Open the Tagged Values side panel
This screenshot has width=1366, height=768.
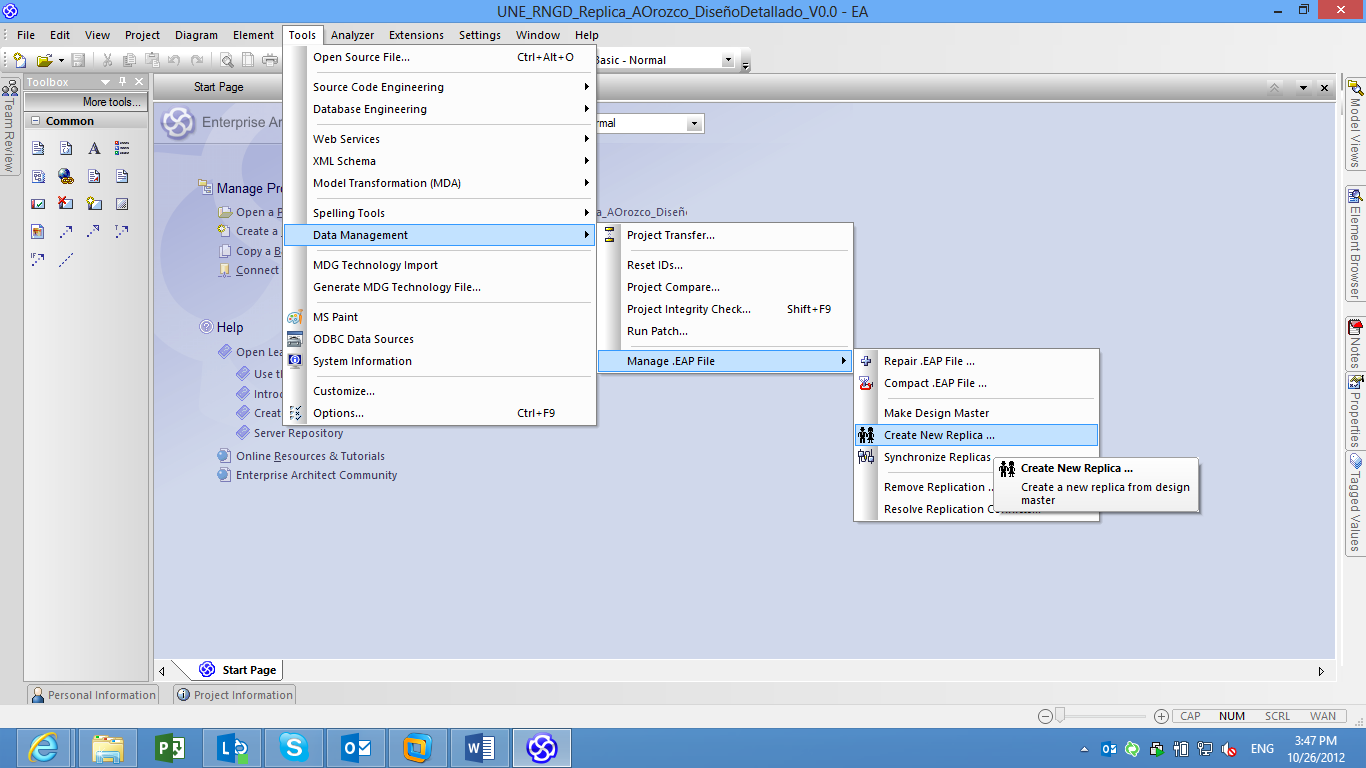(1355, 504)
